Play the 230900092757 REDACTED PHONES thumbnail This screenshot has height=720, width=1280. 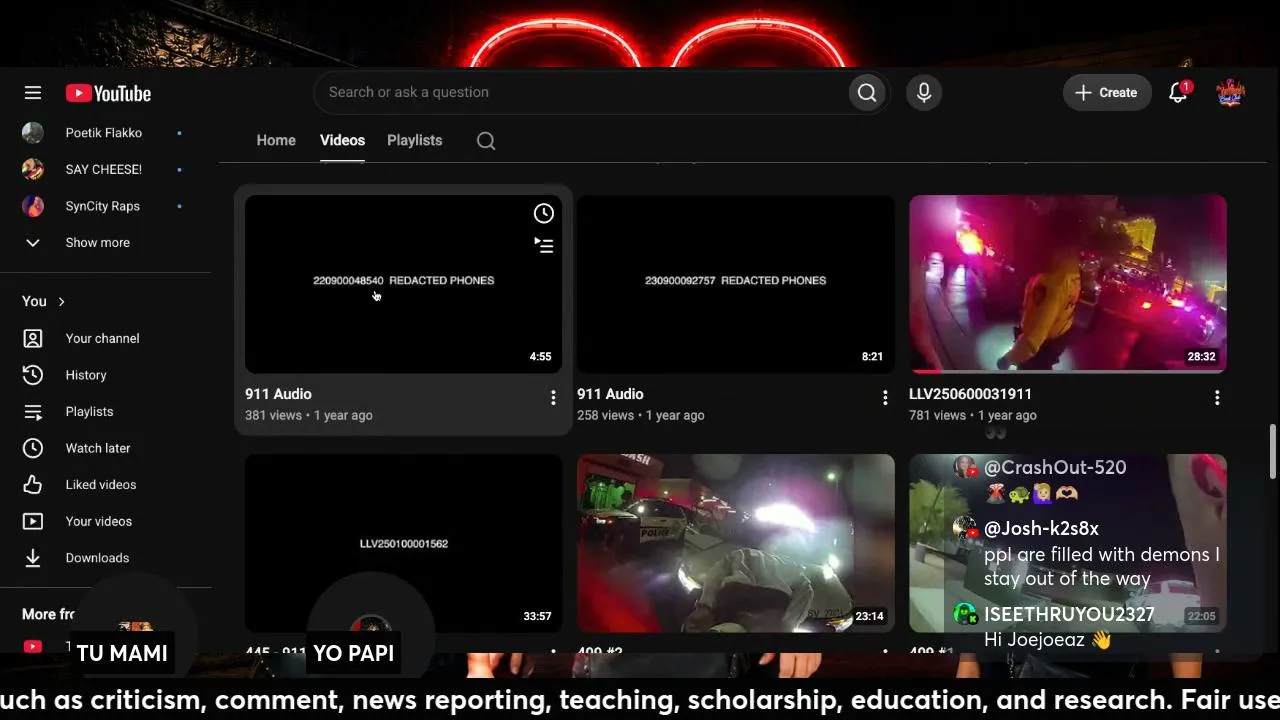click(735, 284)
